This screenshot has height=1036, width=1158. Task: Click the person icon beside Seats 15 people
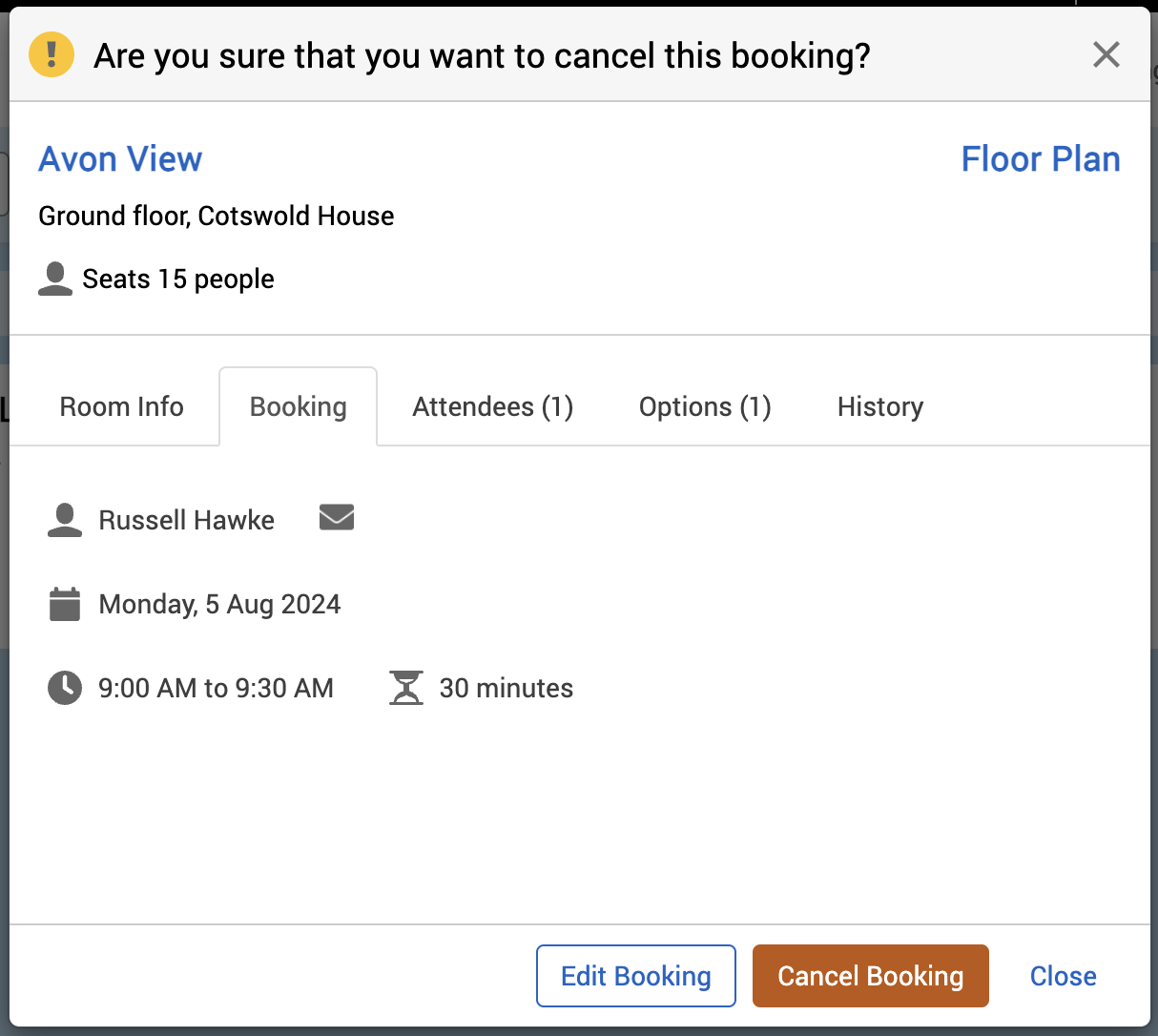click(x=55, y=279)
